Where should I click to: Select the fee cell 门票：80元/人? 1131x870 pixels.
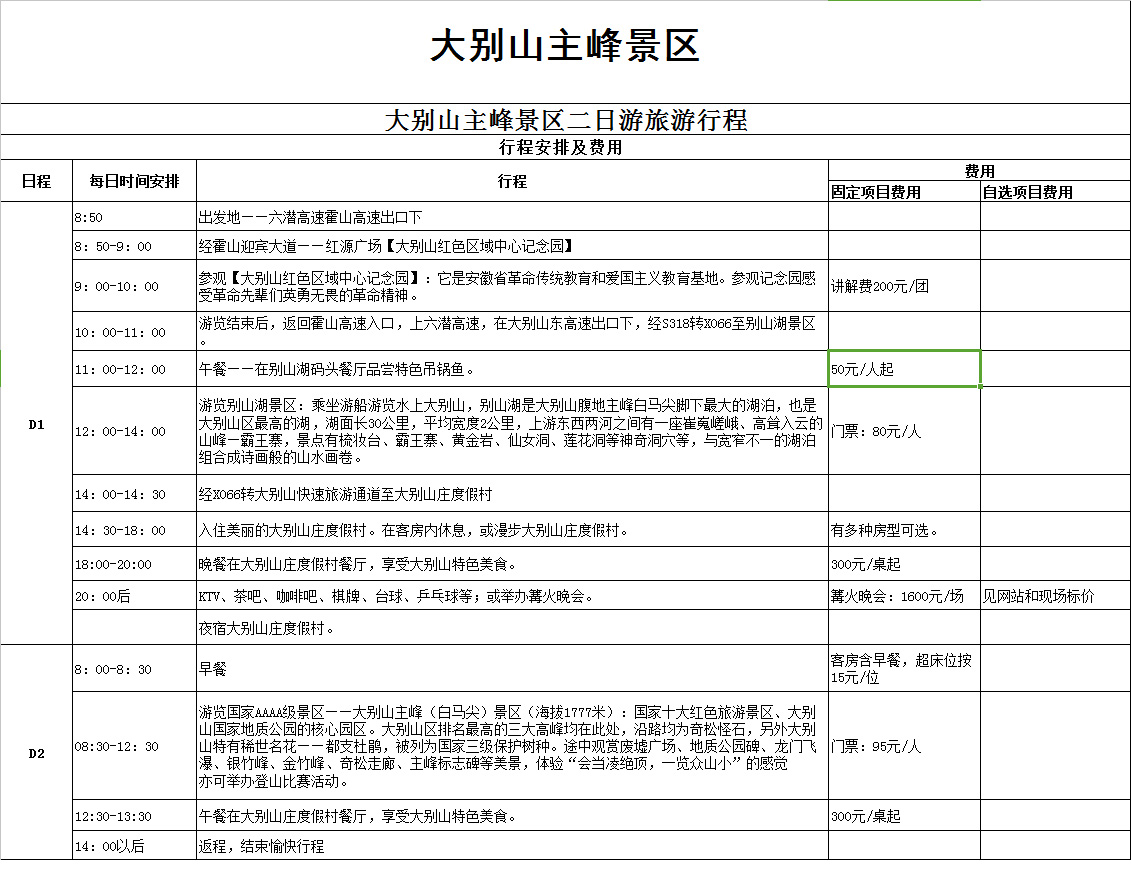click(x=905, y=431)
